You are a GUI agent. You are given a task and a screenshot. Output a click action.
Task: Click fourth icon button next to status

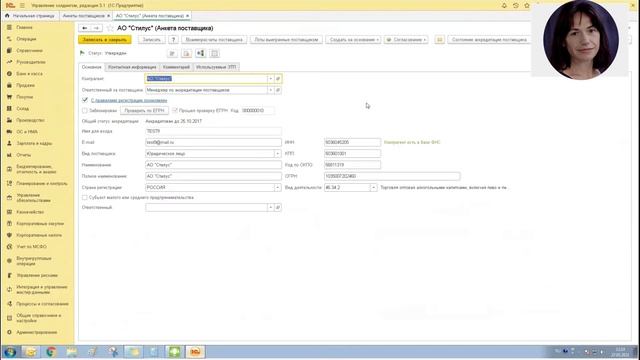[214, 53]
